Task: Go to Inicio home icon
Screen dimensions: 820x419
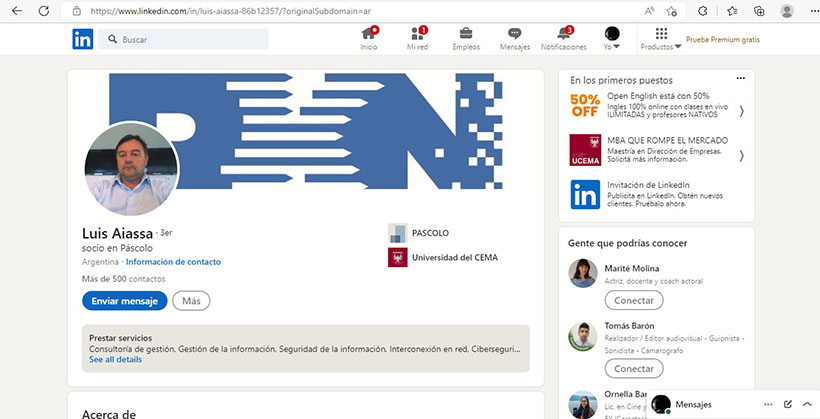Action: pyautogui.click(x=369, y=34)
